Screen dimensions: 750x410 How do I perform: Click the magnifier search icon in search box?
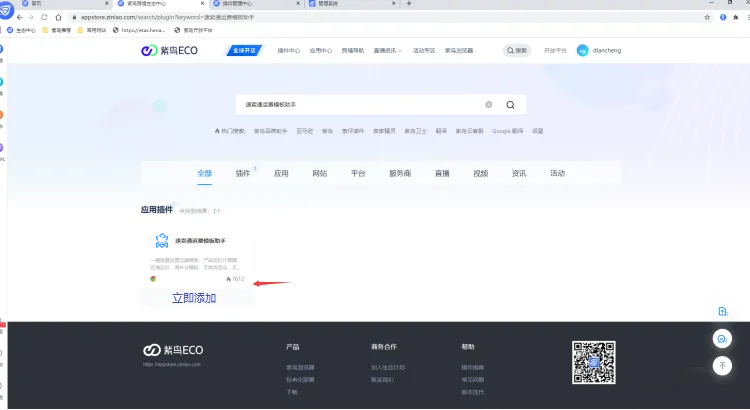[x=510, y=105]
